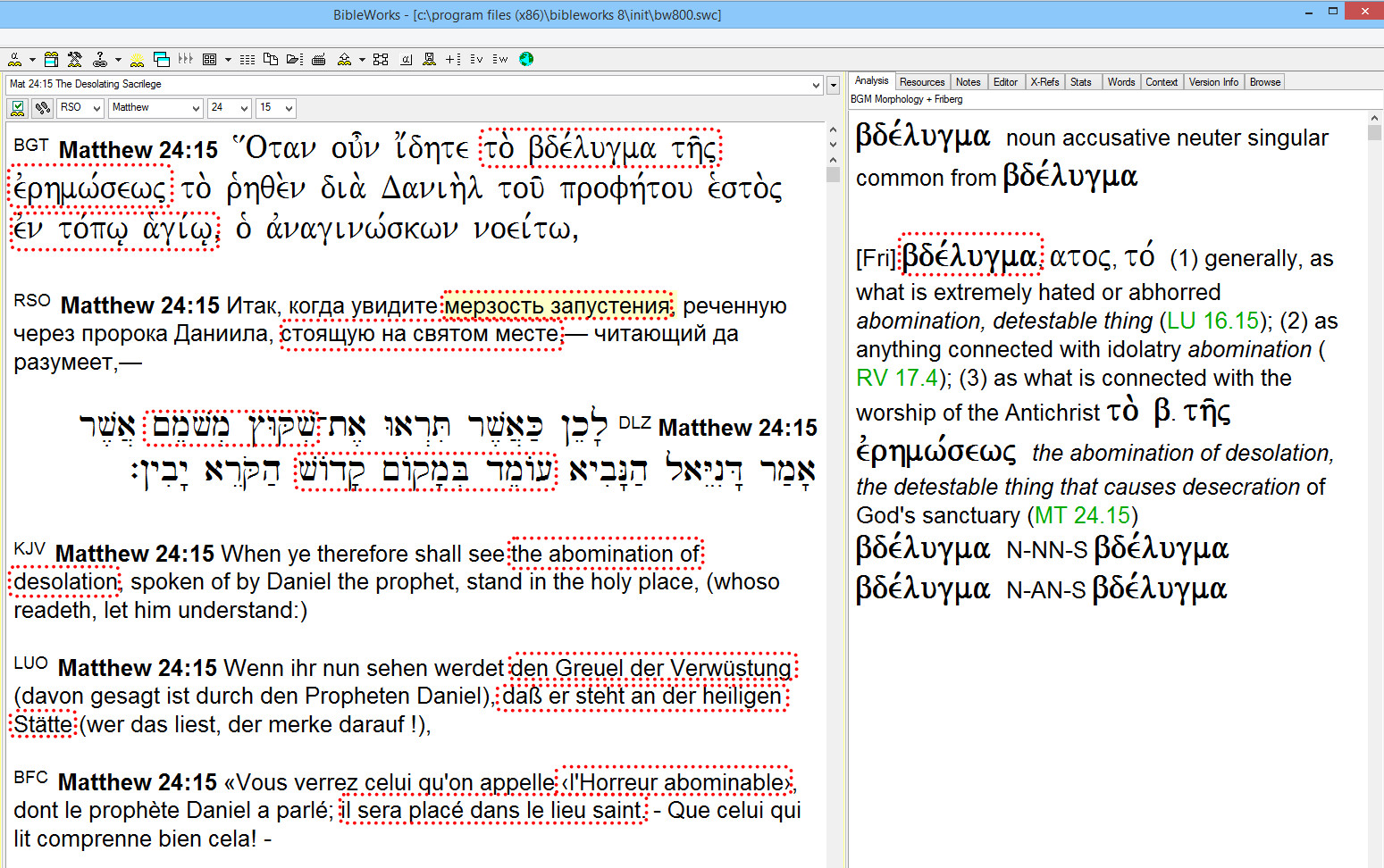Click the BGT version label
Image resolution: width=1384 pixels, height=868 pixels.
point(31,145)
